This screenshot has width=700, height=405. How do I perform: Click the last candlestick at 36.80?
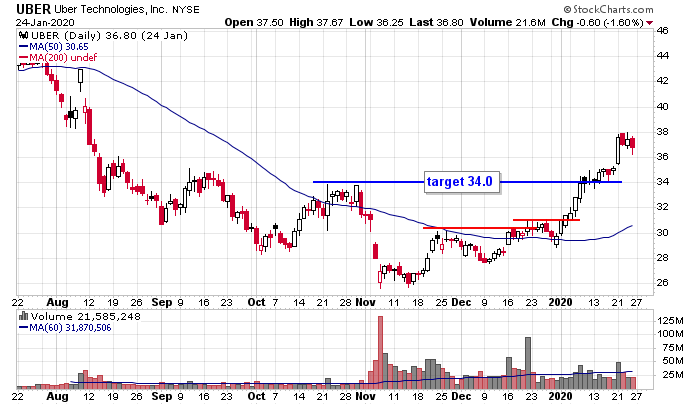[633, 144]
